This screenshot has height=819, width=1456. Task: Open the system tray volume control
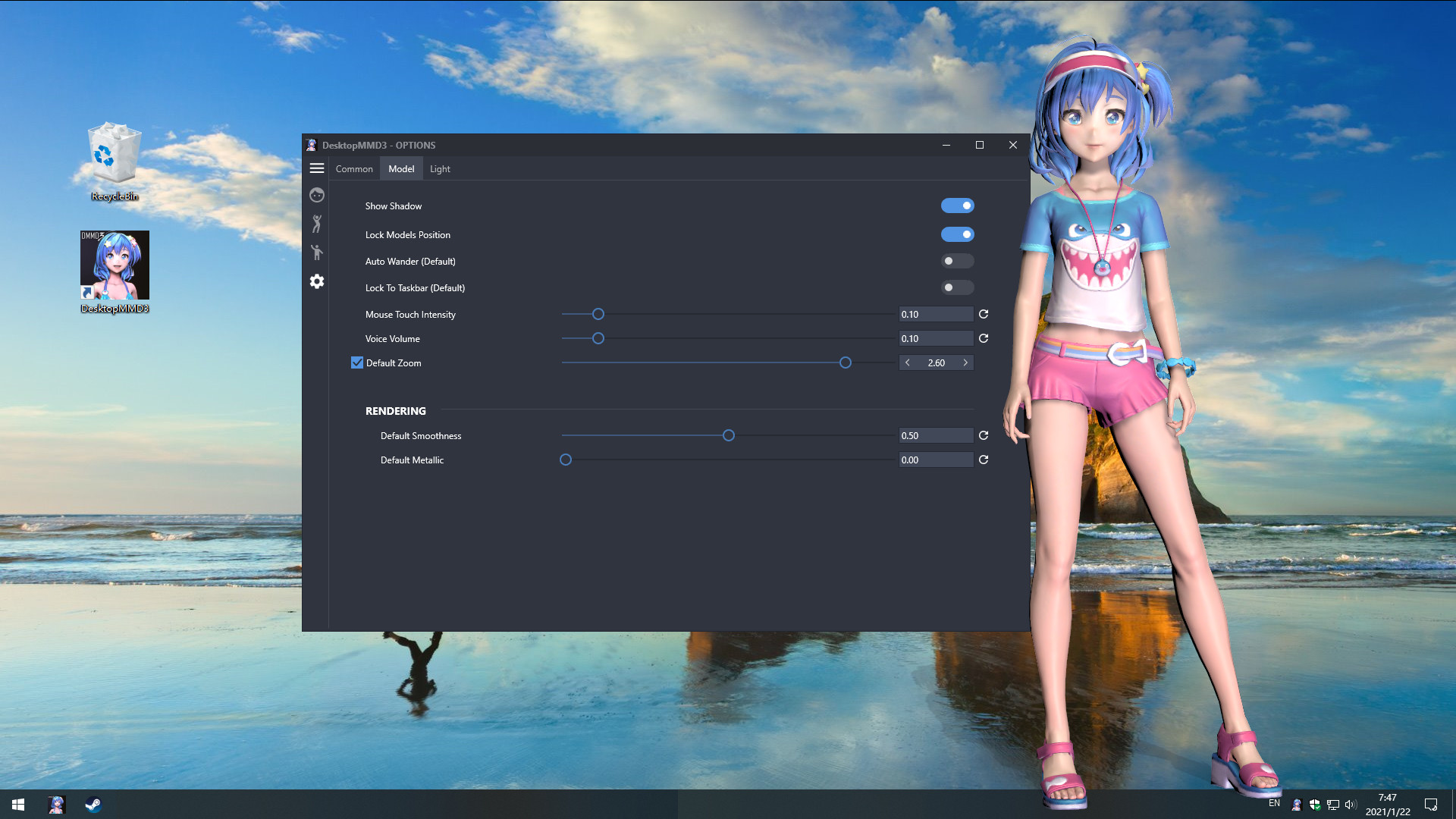pos(1351,805)
